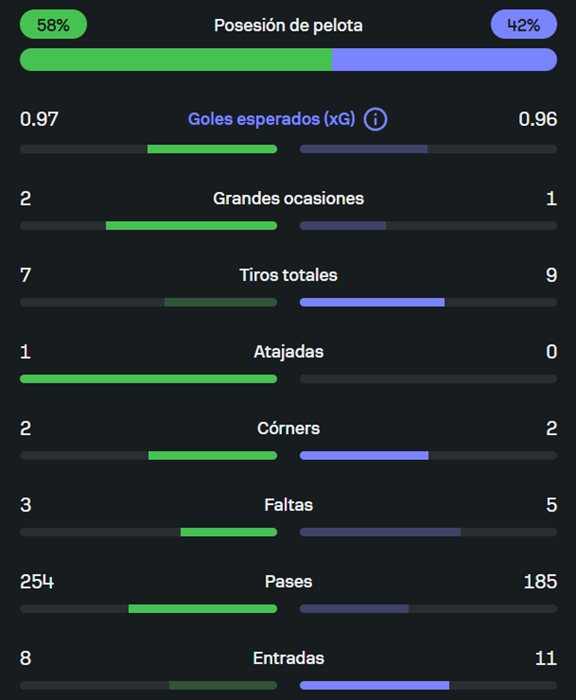The width and height of the screenshot is (576, 700).
Task: Click the Entradas stat label
Action: [288, 658]
